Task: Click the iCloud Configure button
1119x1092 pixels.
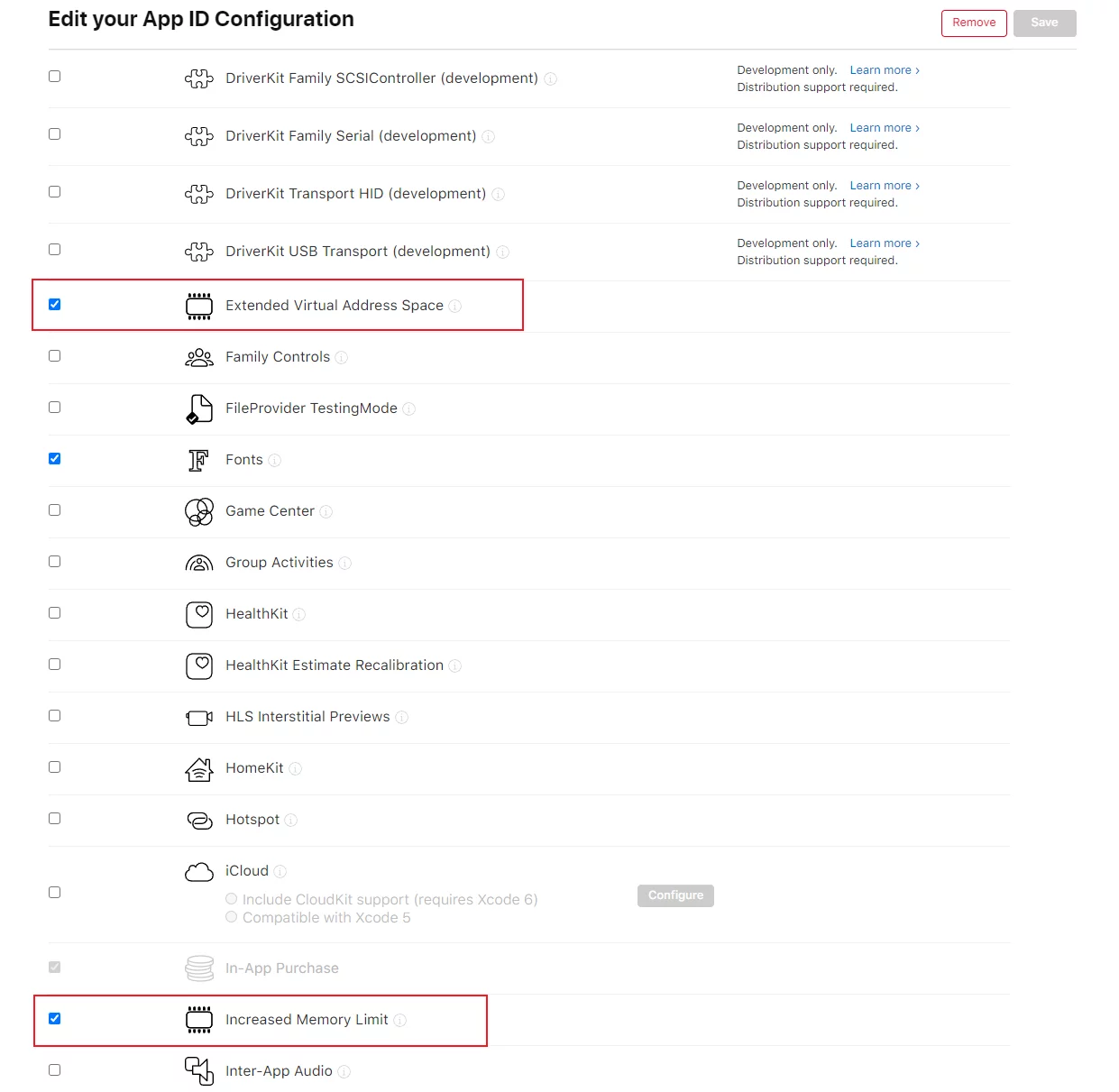Action: coord(675,895)
